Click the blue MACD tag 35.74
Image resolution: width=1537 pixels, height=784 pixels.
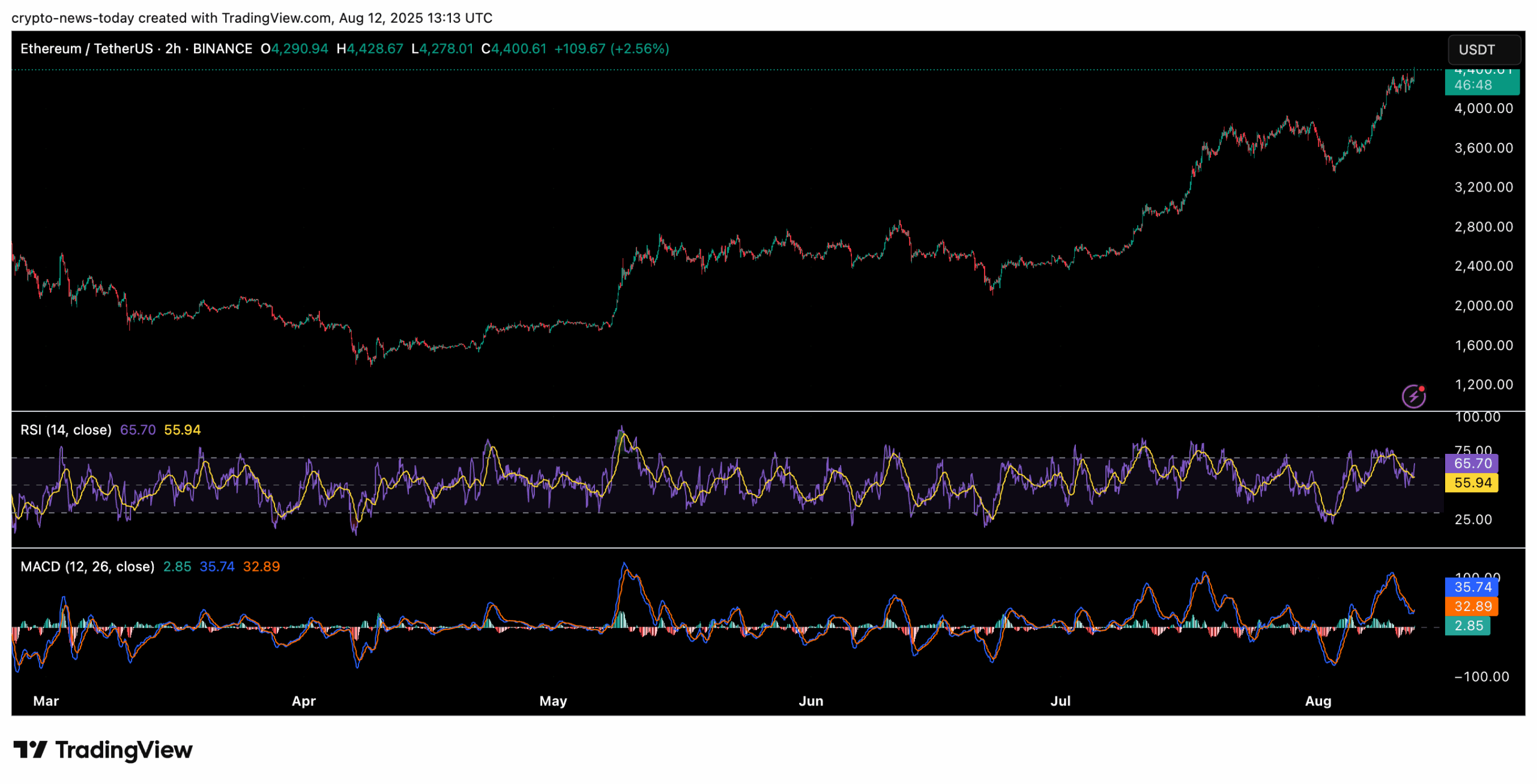(x=1472, y=587)
